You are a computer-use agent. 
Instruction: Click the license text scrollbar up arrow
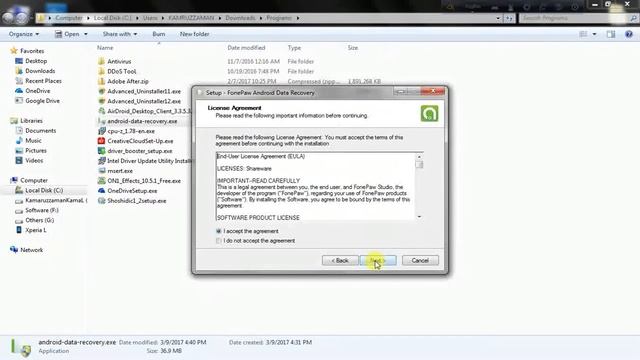[419, 157]
